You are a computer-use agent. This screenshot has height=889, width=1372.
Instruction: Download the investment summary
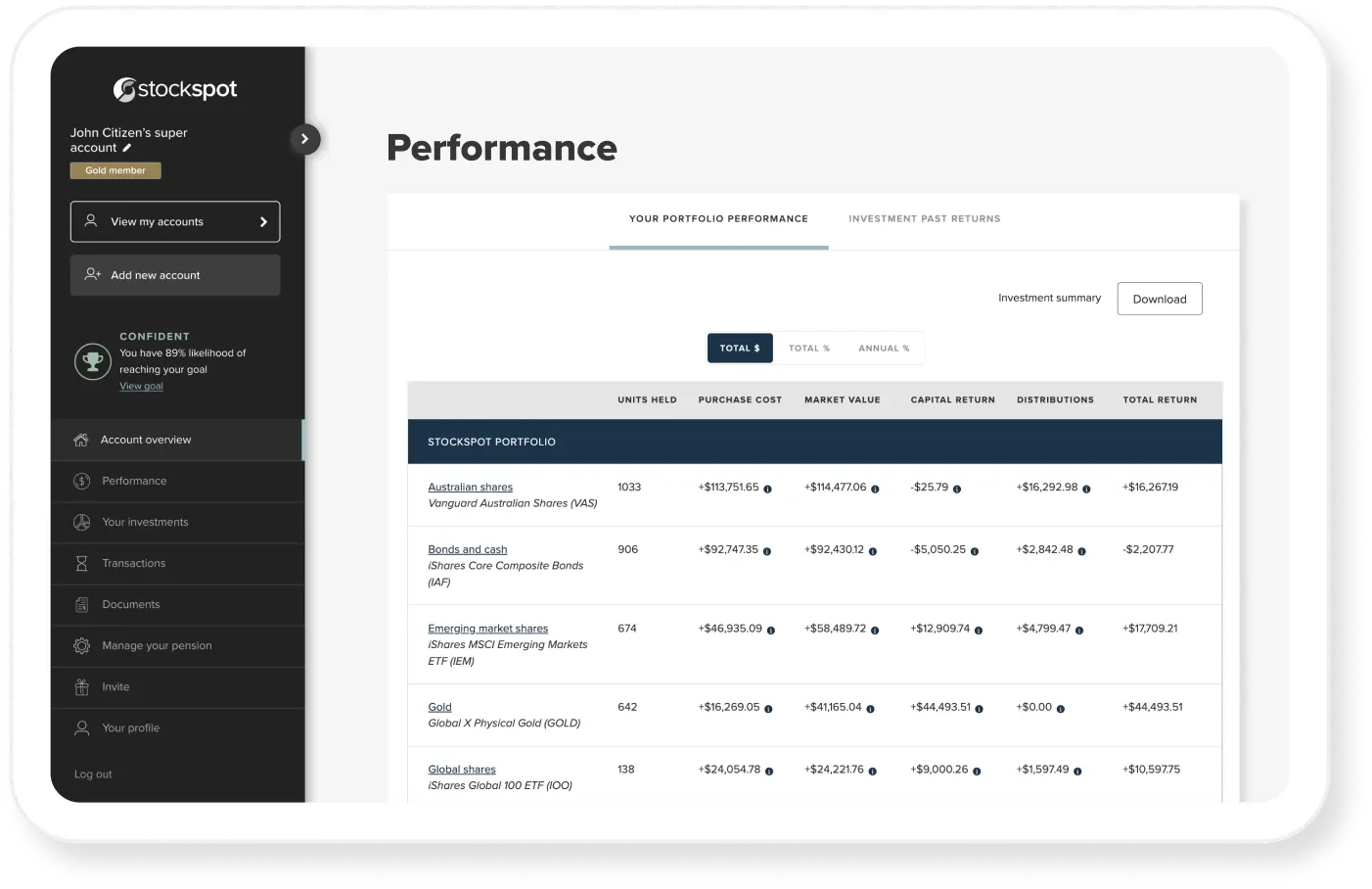coord(1160,299)
